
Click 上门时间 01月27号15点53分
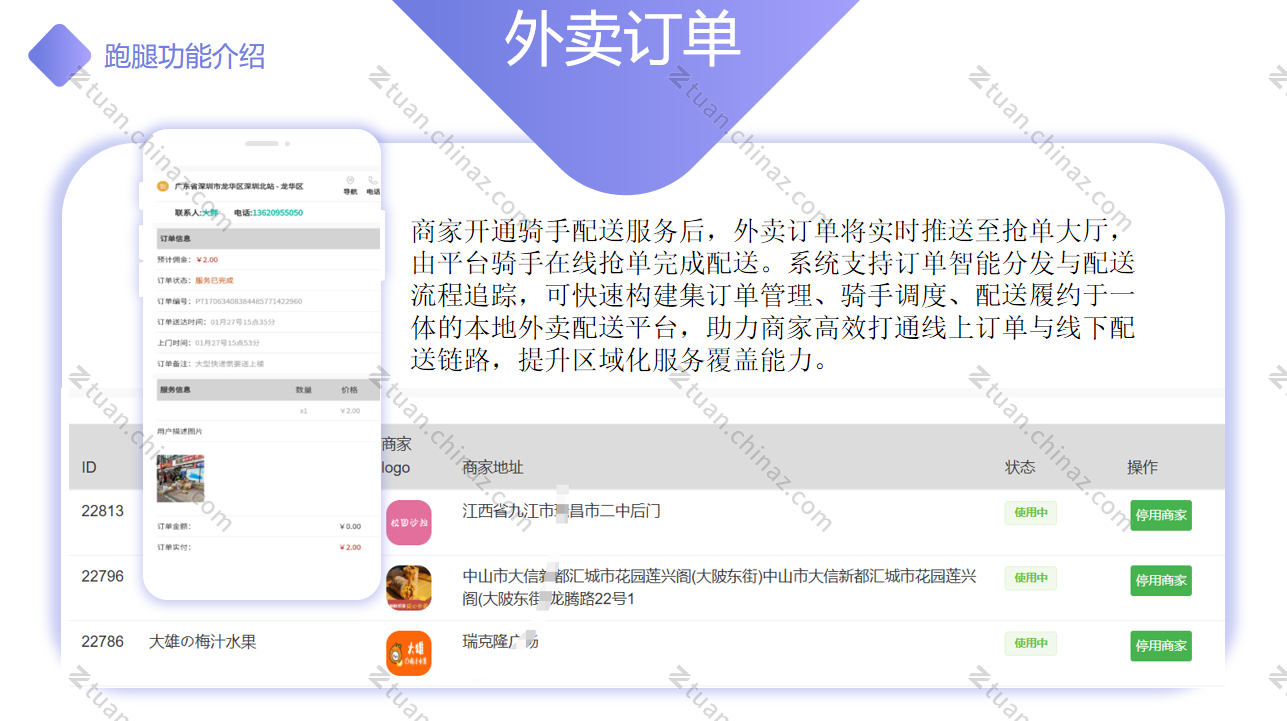coord(228,343)
